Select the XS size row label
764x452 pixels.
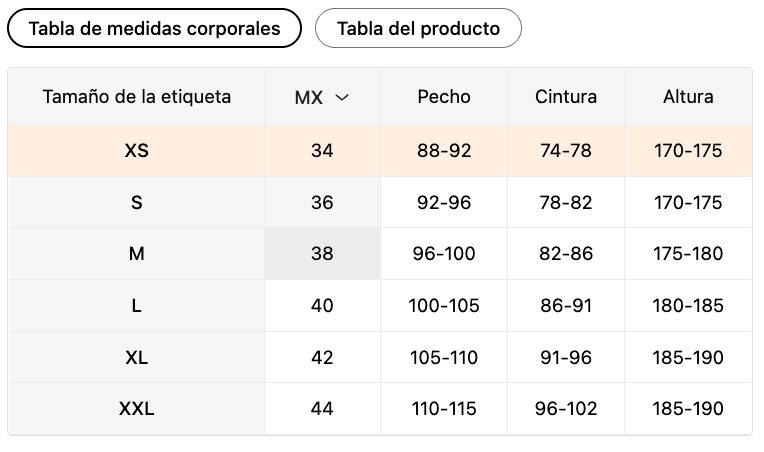(137, 151)
